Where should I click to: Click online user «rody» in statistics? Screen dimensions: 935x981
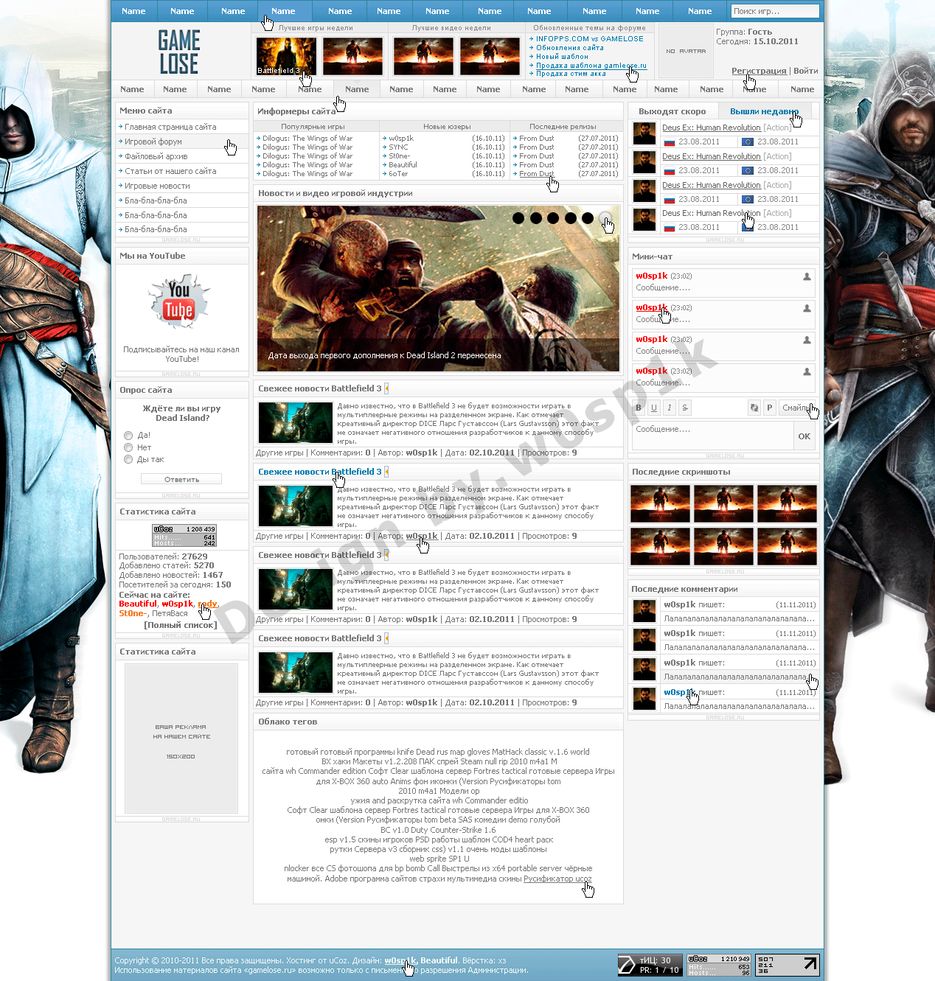207,604
